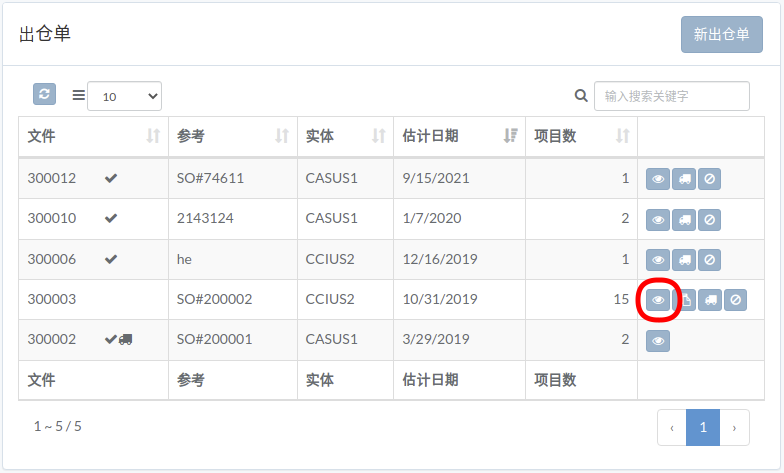The image size is (784, 473).
Task: Go to previous page arrow
Action: coord(672,428)
